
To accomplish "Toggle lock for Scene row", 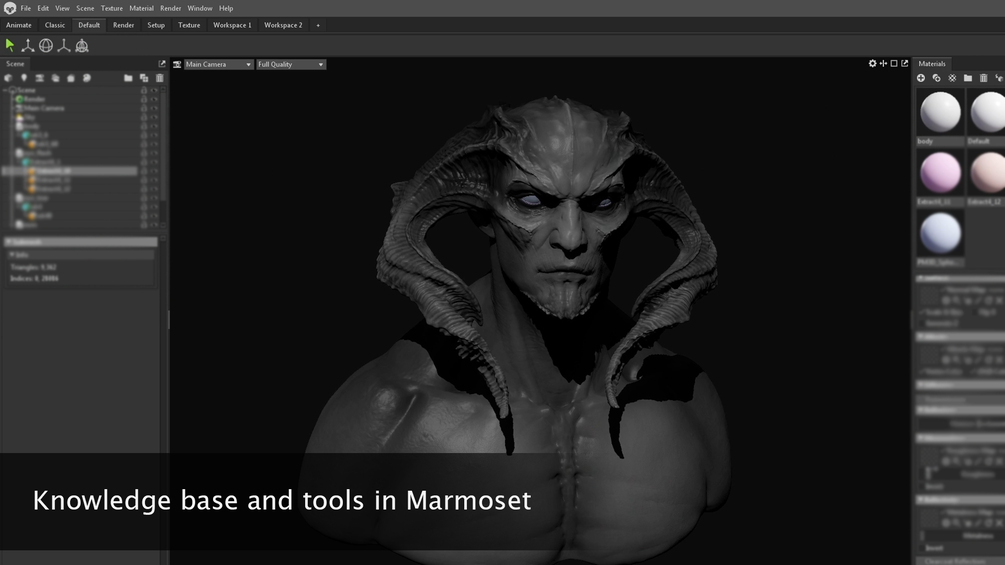I will (x=144, y=90).
